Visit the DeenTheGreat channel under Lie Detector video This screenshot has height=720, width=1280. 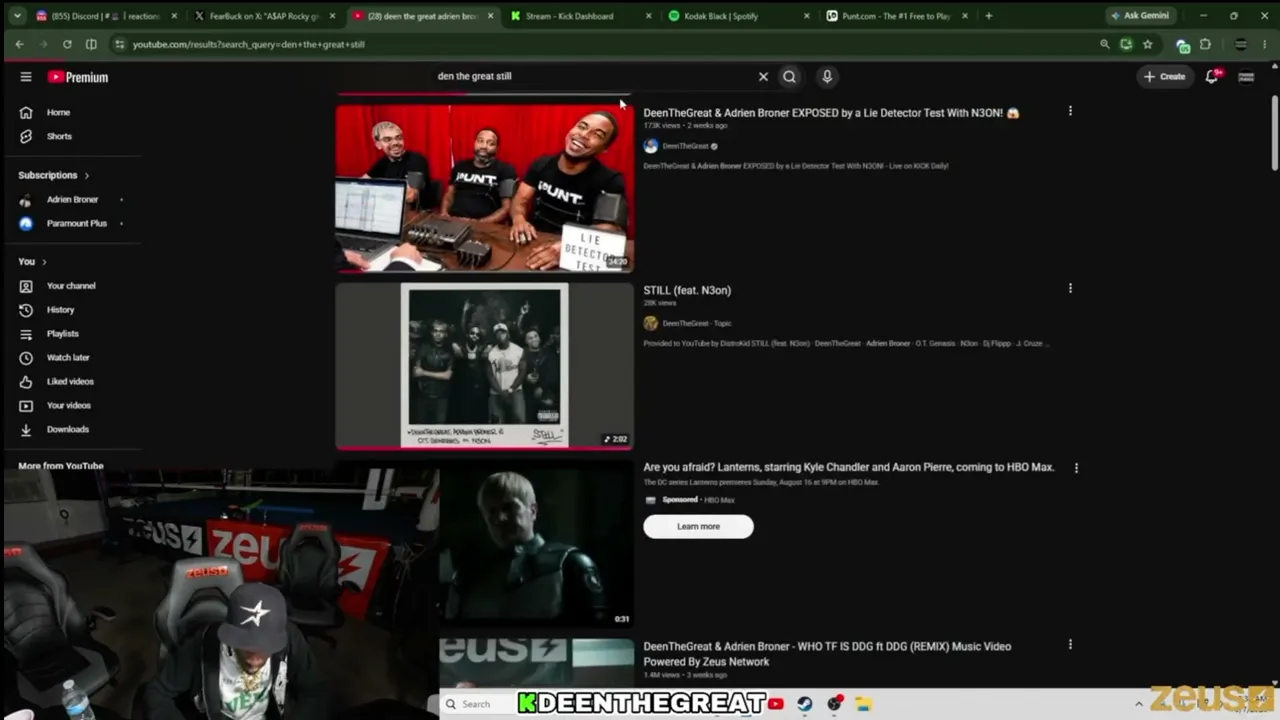click(685, 146)
